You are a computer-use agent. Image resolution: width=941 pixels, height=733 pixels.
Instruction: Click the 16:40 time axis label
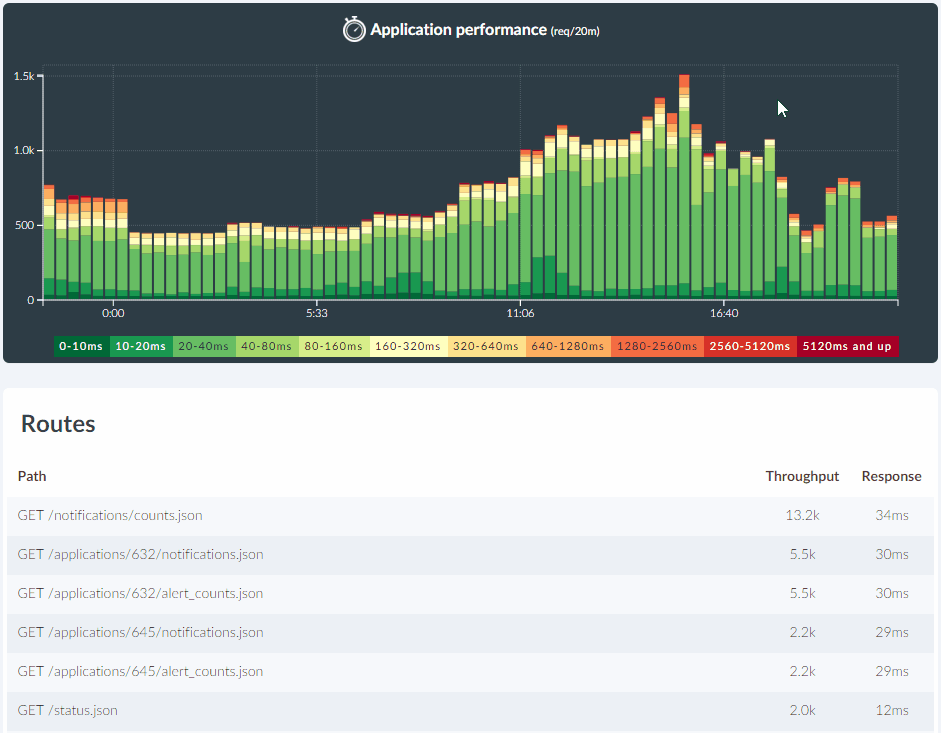724,313
